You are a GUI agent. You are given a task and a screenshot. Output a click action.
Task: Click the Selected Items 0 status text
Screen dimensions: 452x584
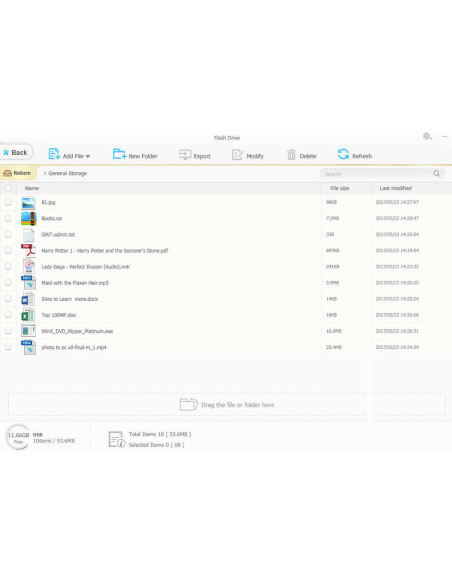tap(156, 445)
